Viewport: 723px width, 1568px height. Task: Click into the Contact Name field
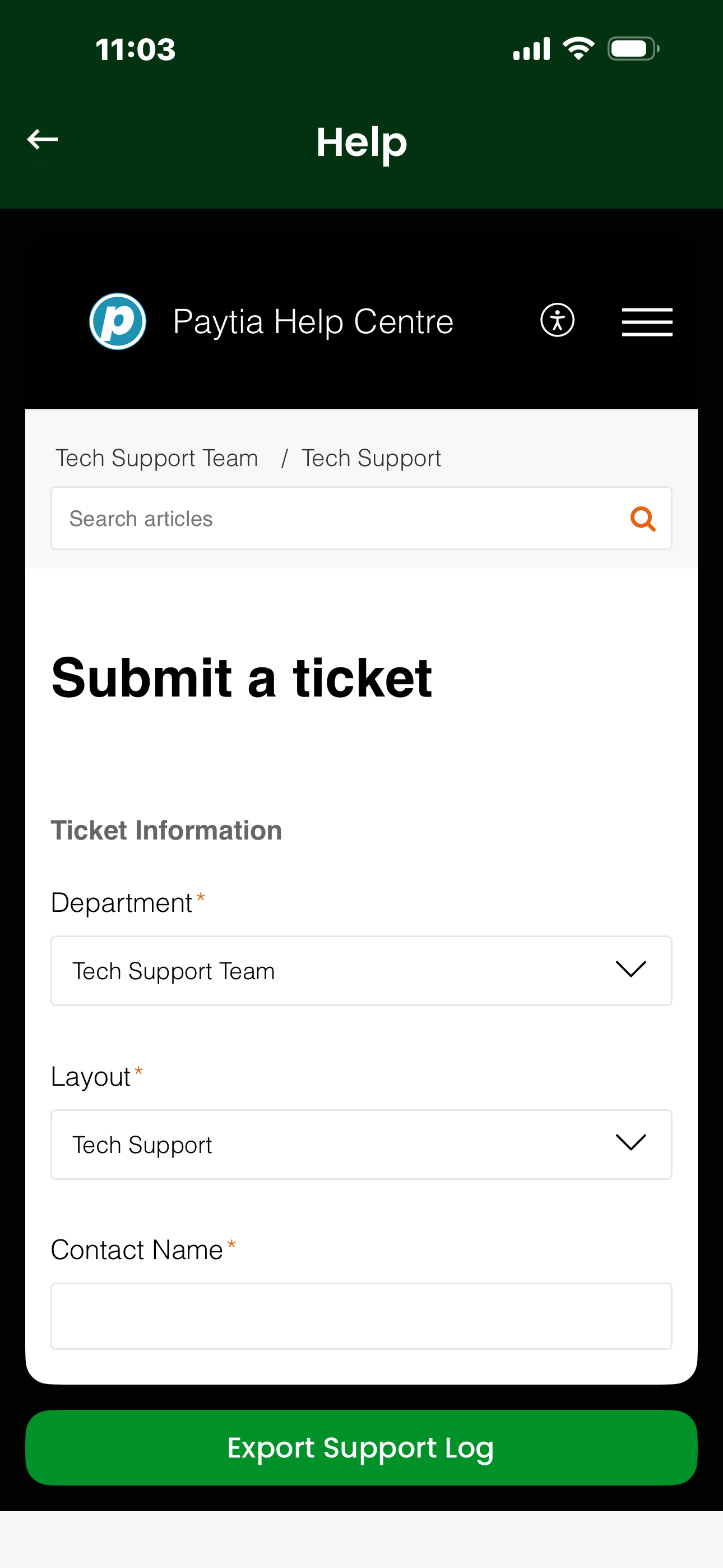[x=361, y=1316]
